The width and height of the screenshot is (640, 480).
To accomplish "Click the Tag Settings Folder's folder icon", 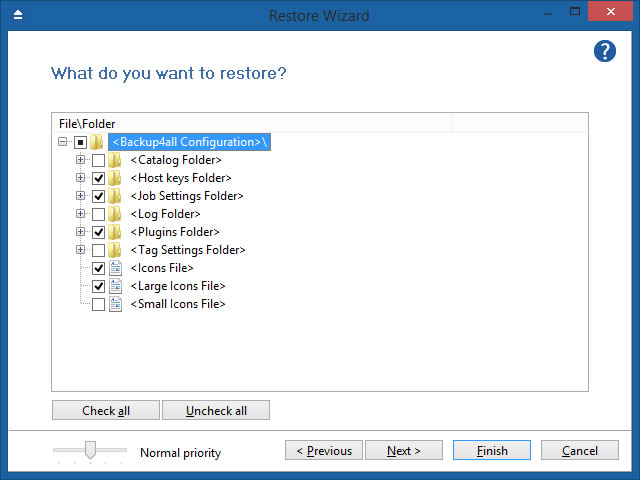I will (x=115, y=250).
